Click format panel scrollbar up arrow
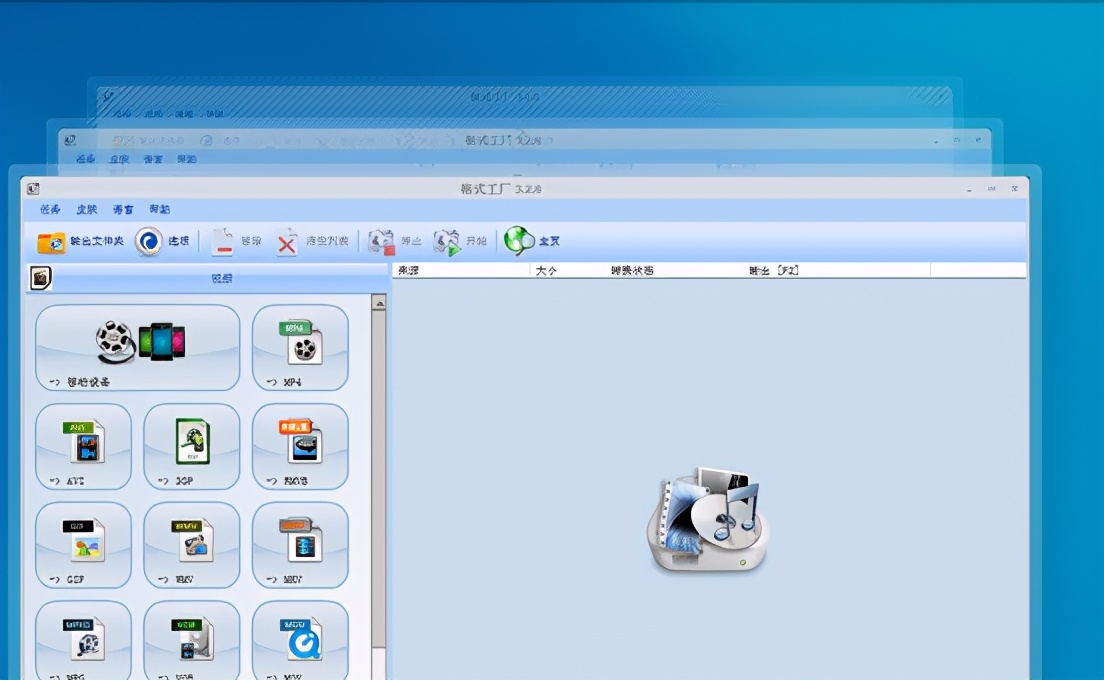 (x=379, y=302)
